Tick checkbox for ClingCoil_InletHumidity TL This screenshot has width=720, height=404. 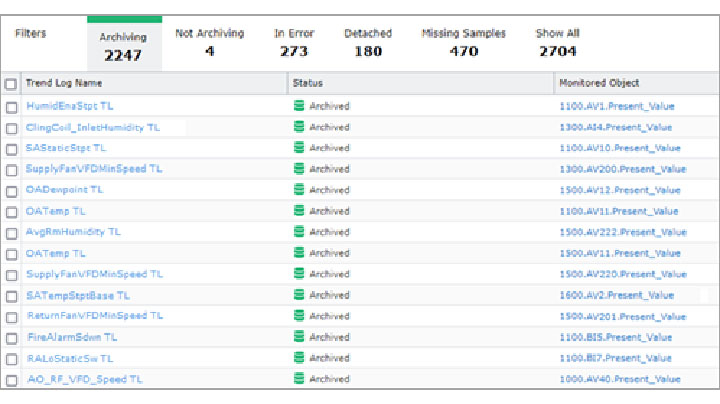tap(11, 128)
